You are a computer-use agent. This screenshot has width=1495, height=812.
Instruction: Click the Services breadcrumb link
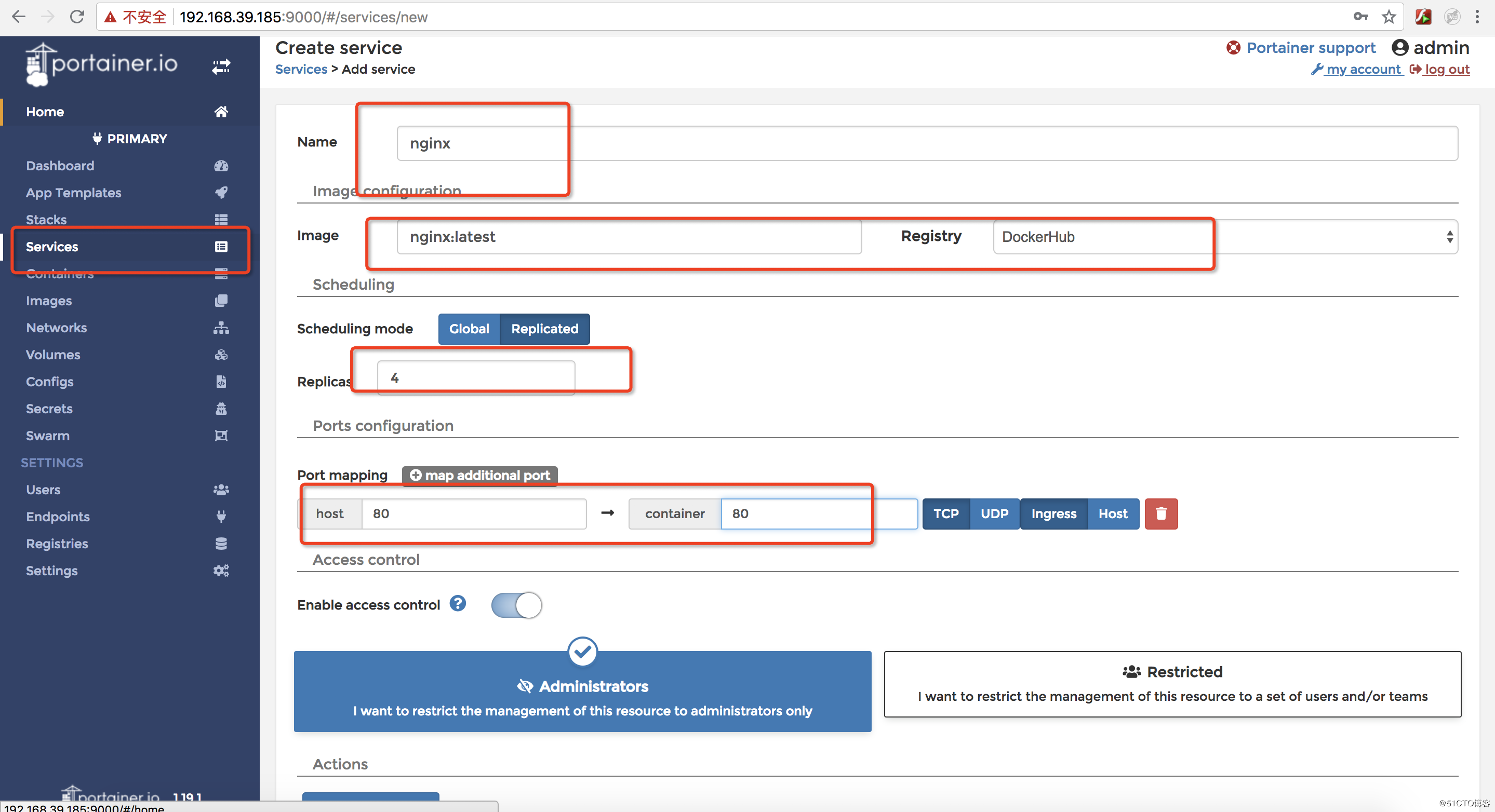(301, 69)
